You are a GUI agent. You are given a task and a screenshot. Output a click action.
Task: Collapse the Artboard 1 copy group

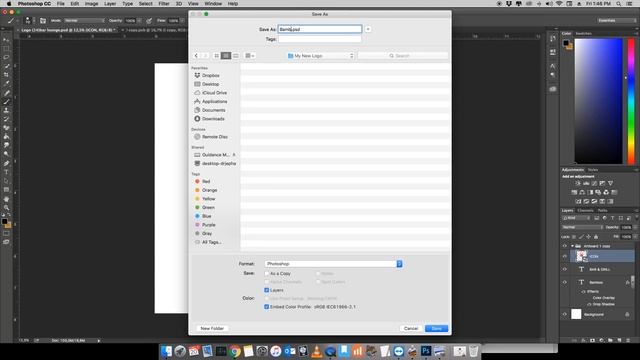[x=572, y=246]
